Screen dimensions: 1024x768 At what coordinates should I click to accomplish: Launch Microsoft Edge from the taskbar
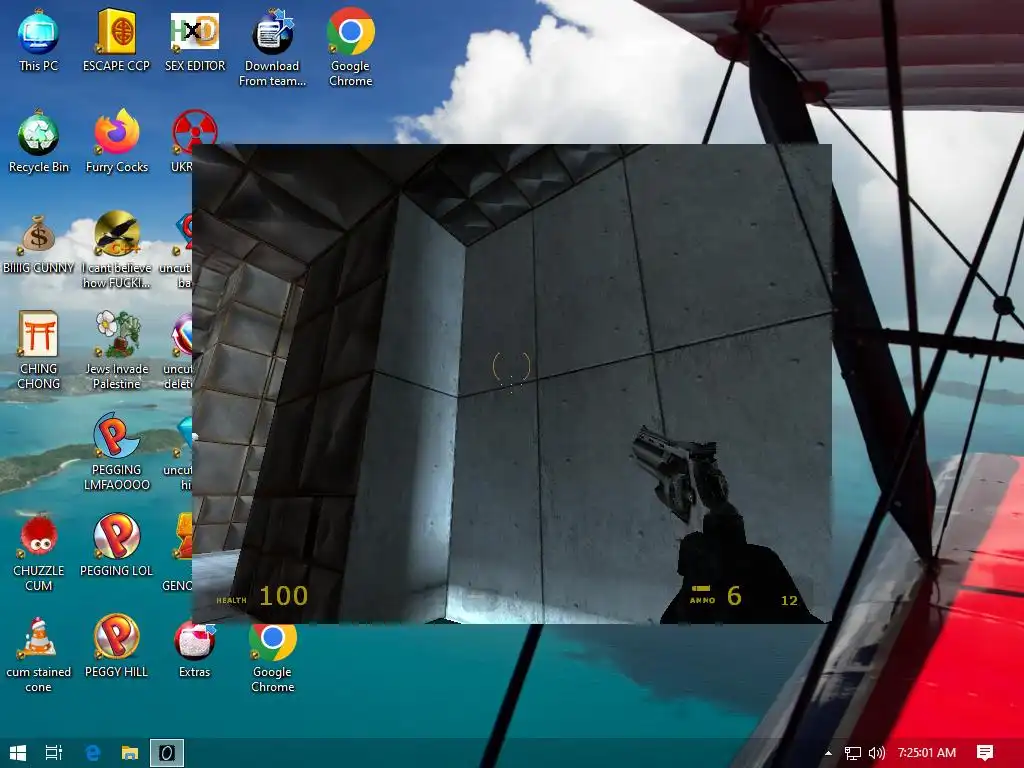click(x=93, y=752)
